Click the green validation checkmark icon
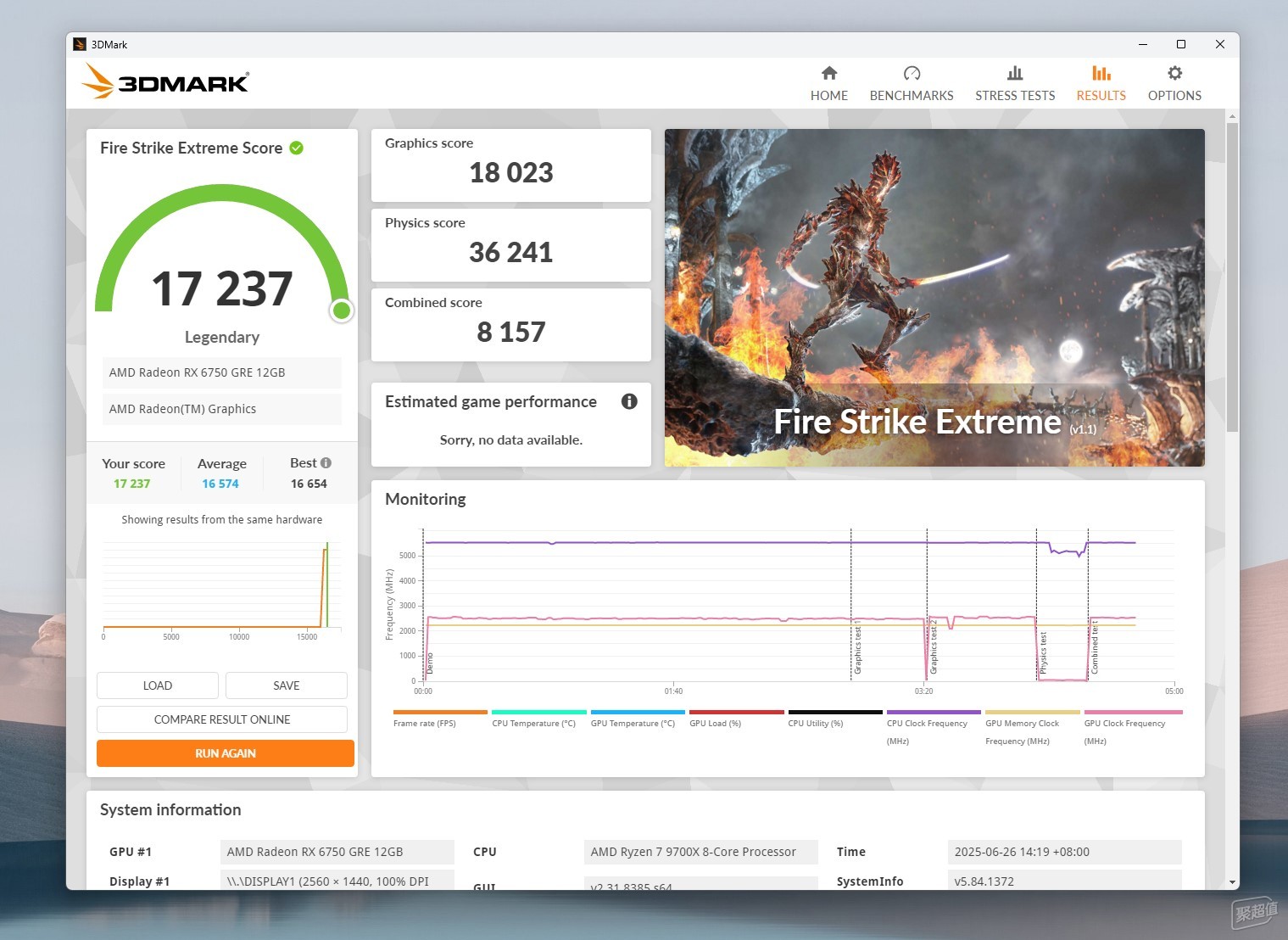The height and width of the screenshot is (940, 1288). pyautogui.click(x=297, y=148)
